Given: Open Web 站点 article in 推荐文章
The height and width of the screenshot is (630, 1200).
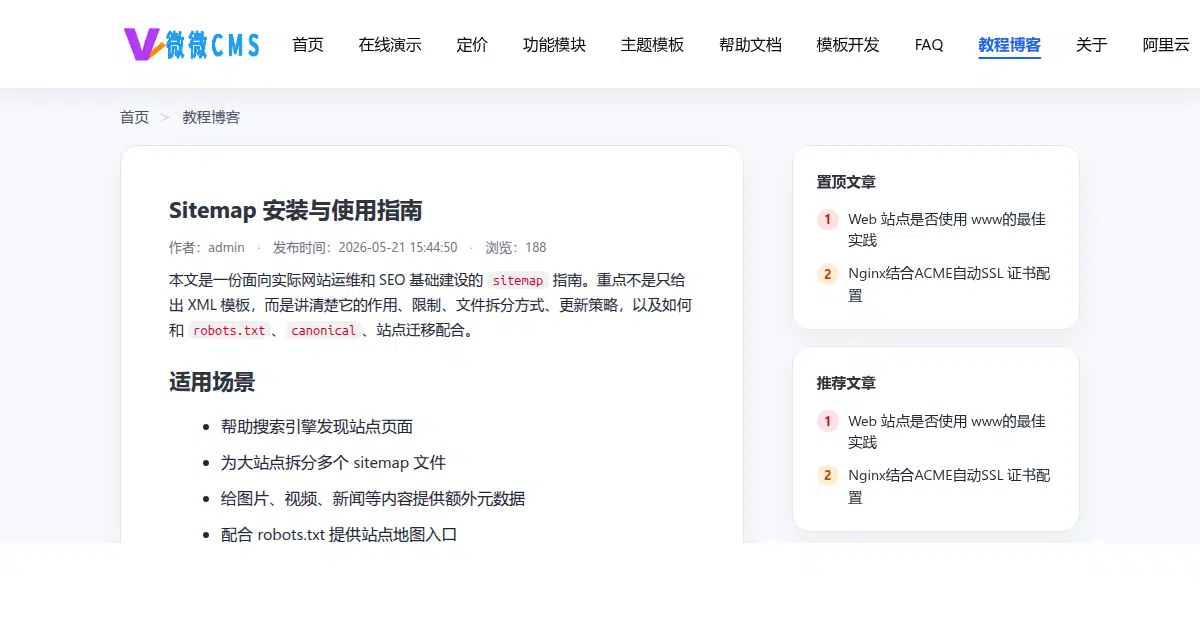Looking at the screenshot, I should click(947, 431).
